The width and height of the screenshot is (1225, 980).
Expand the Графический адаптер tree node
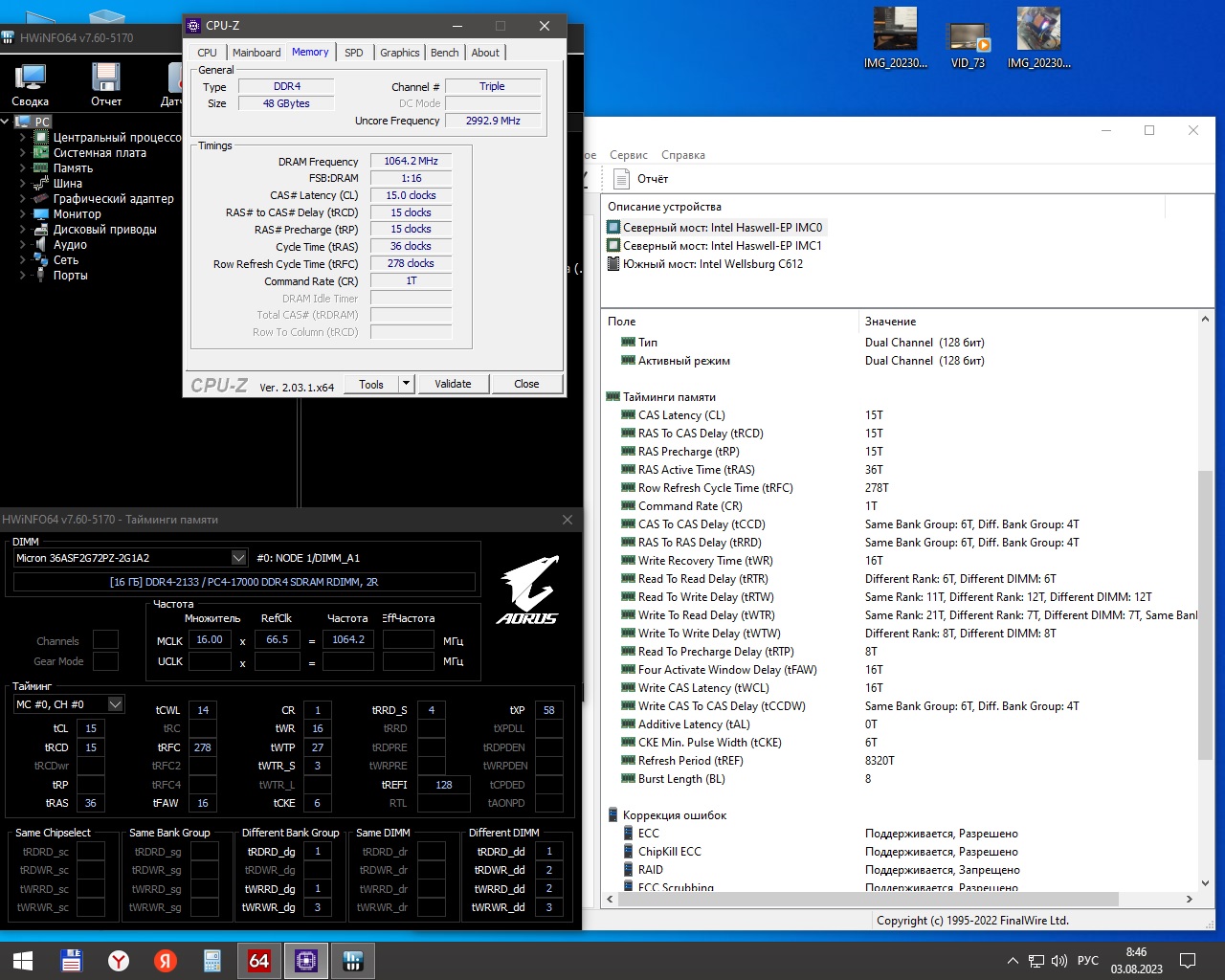click(23, 199)
